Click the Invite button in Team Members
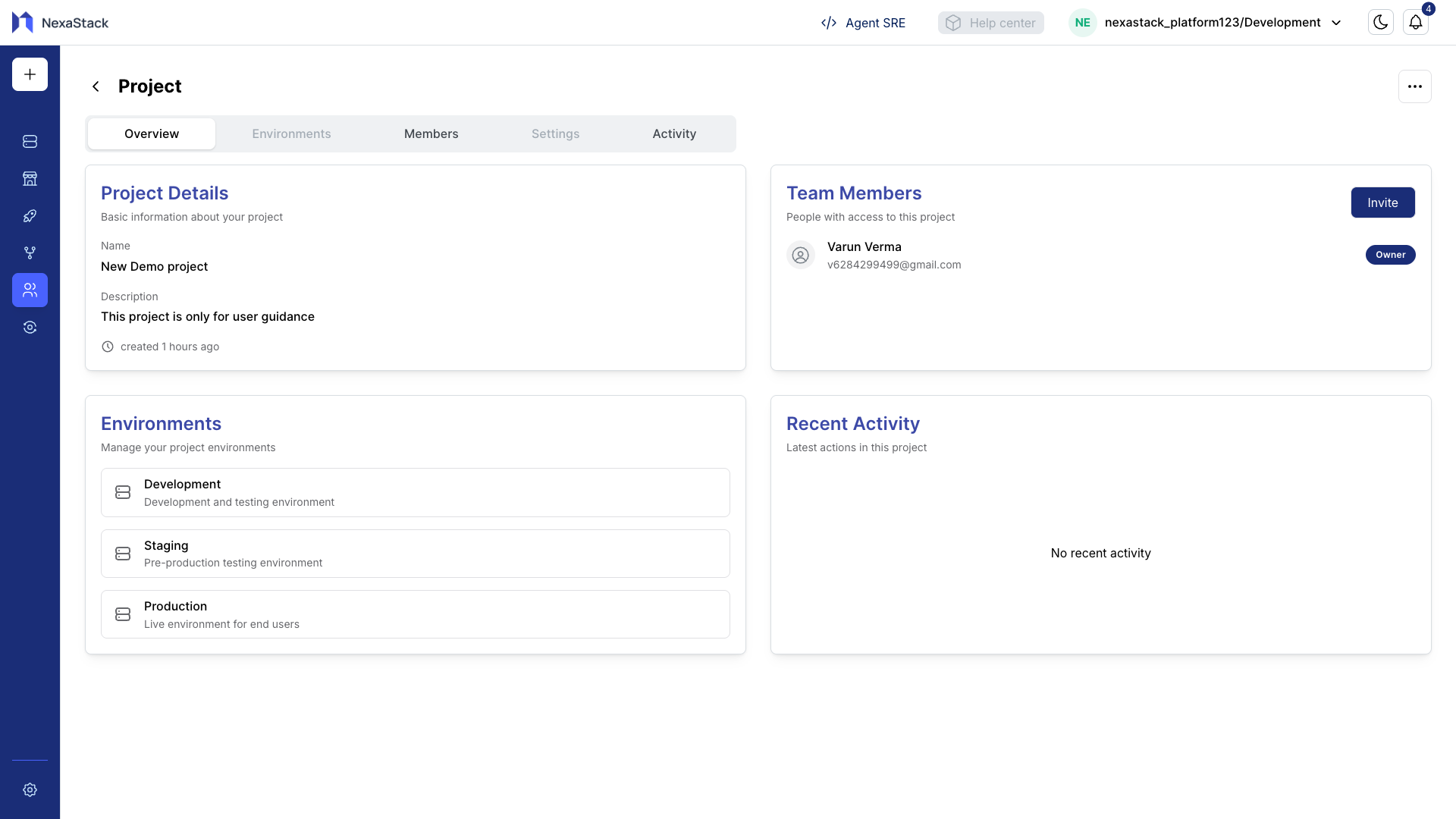 1382,202
